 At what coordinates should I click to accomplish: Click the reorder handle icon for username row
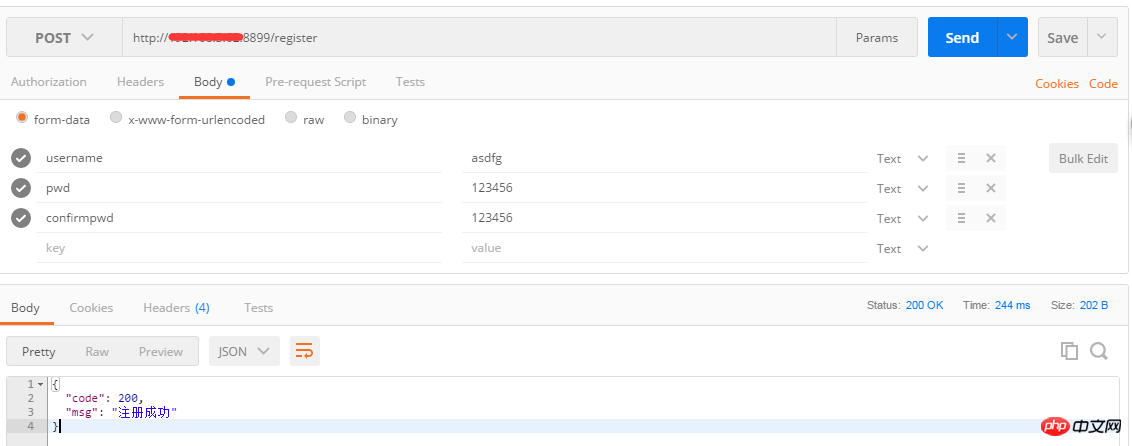click(x=962, y=158)
